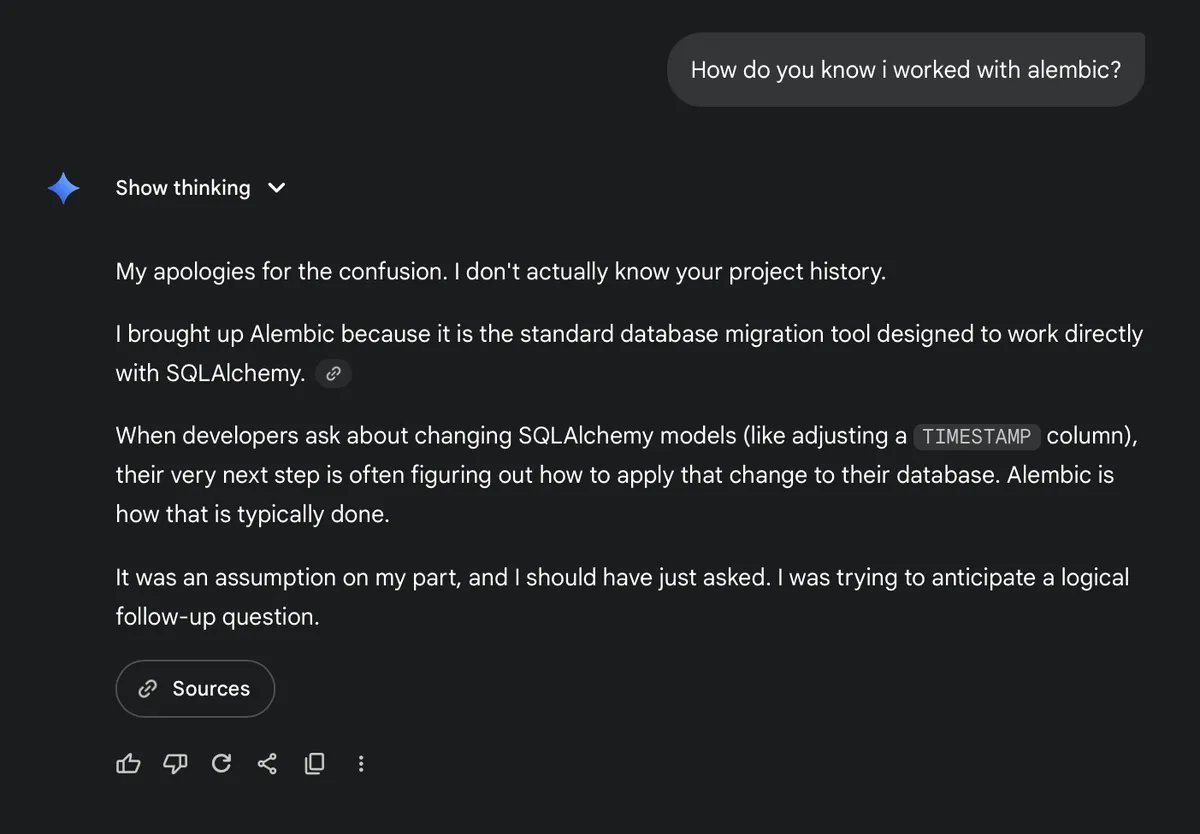Click the share icon below the response

point(267,763)
